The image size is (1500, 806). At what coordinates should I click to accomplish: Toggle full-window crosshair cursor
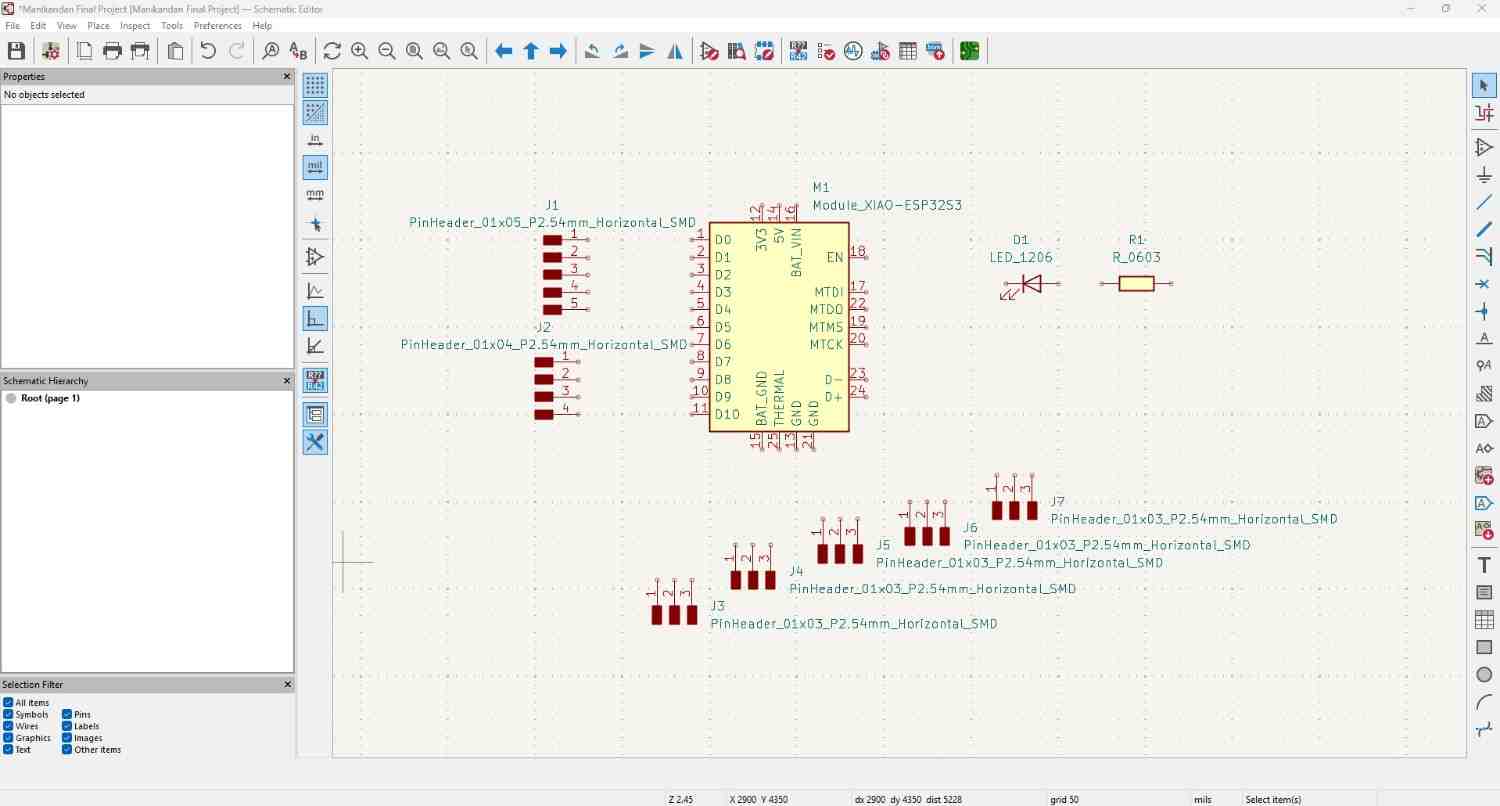point(315,224)
